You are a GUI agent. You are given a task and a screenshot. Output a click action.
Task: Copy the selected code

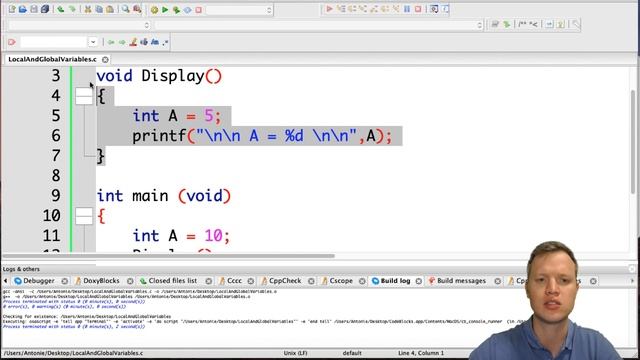pyautogui.click(x=99, y=9)
